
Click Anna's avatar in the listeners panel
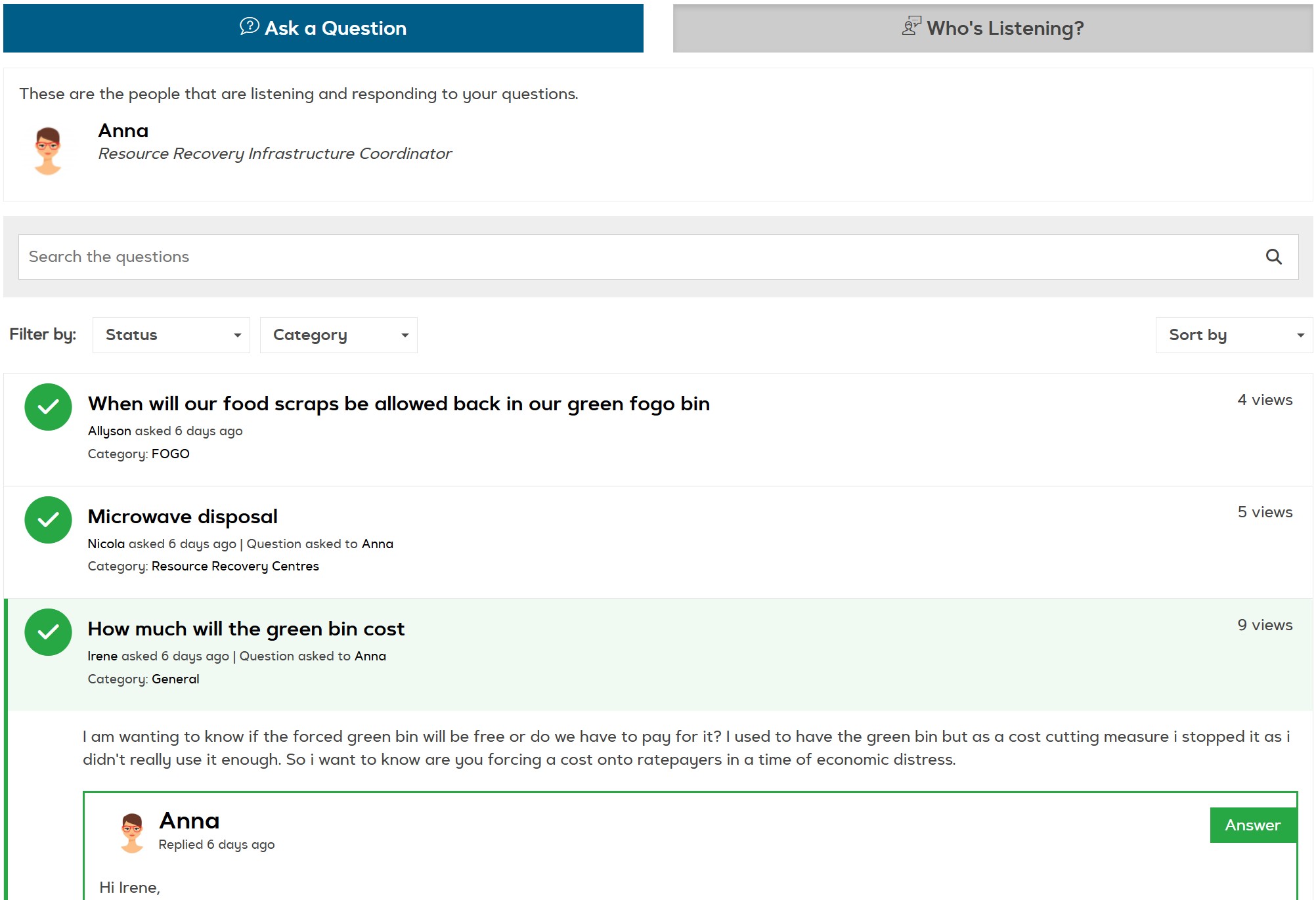tap(48, 150)
